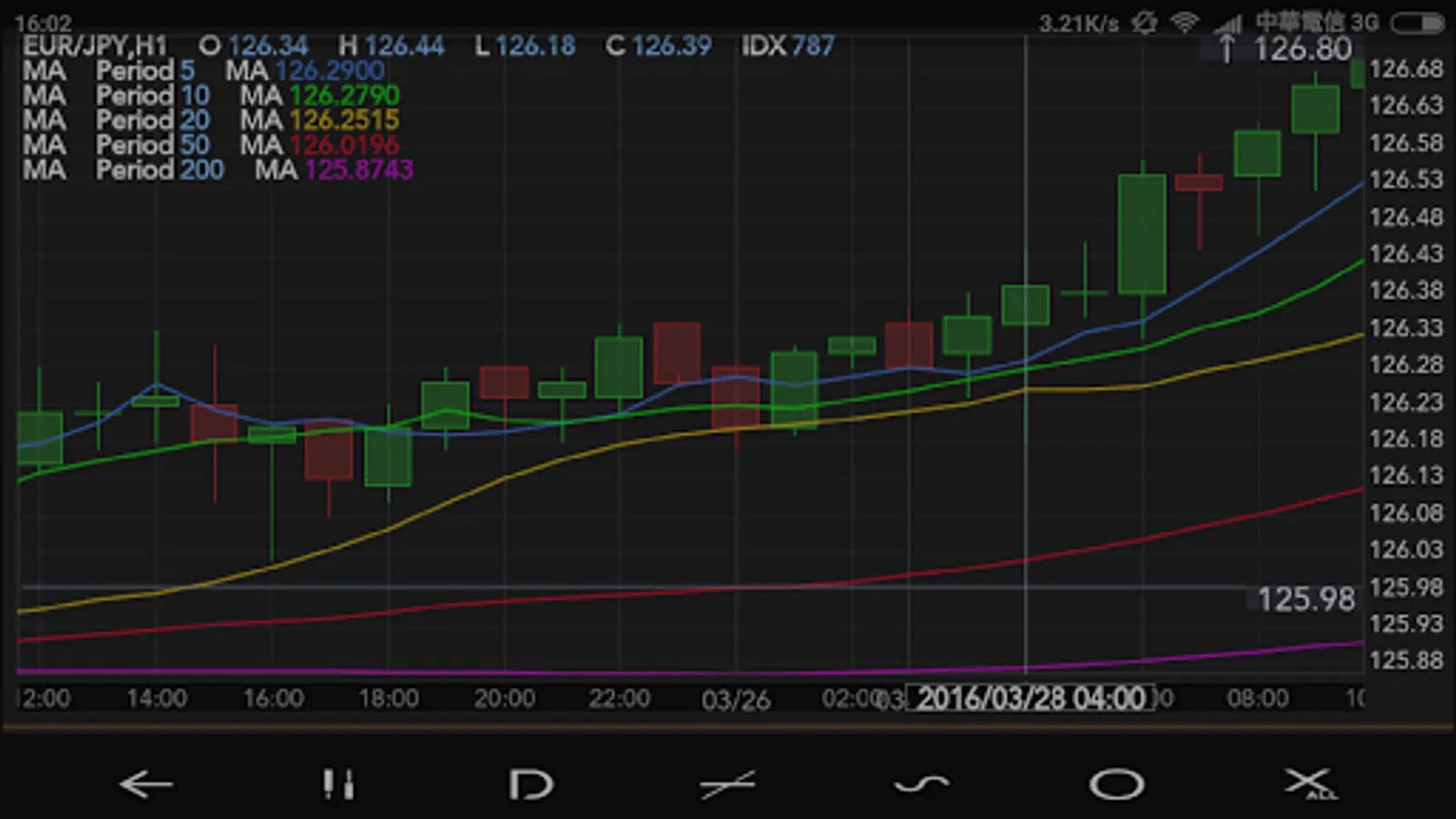Image resolution: width=1456 pixels, height=819 pixels.
Task: Tap the 126.80 price tag at top right
Action: click(1302, 48)
